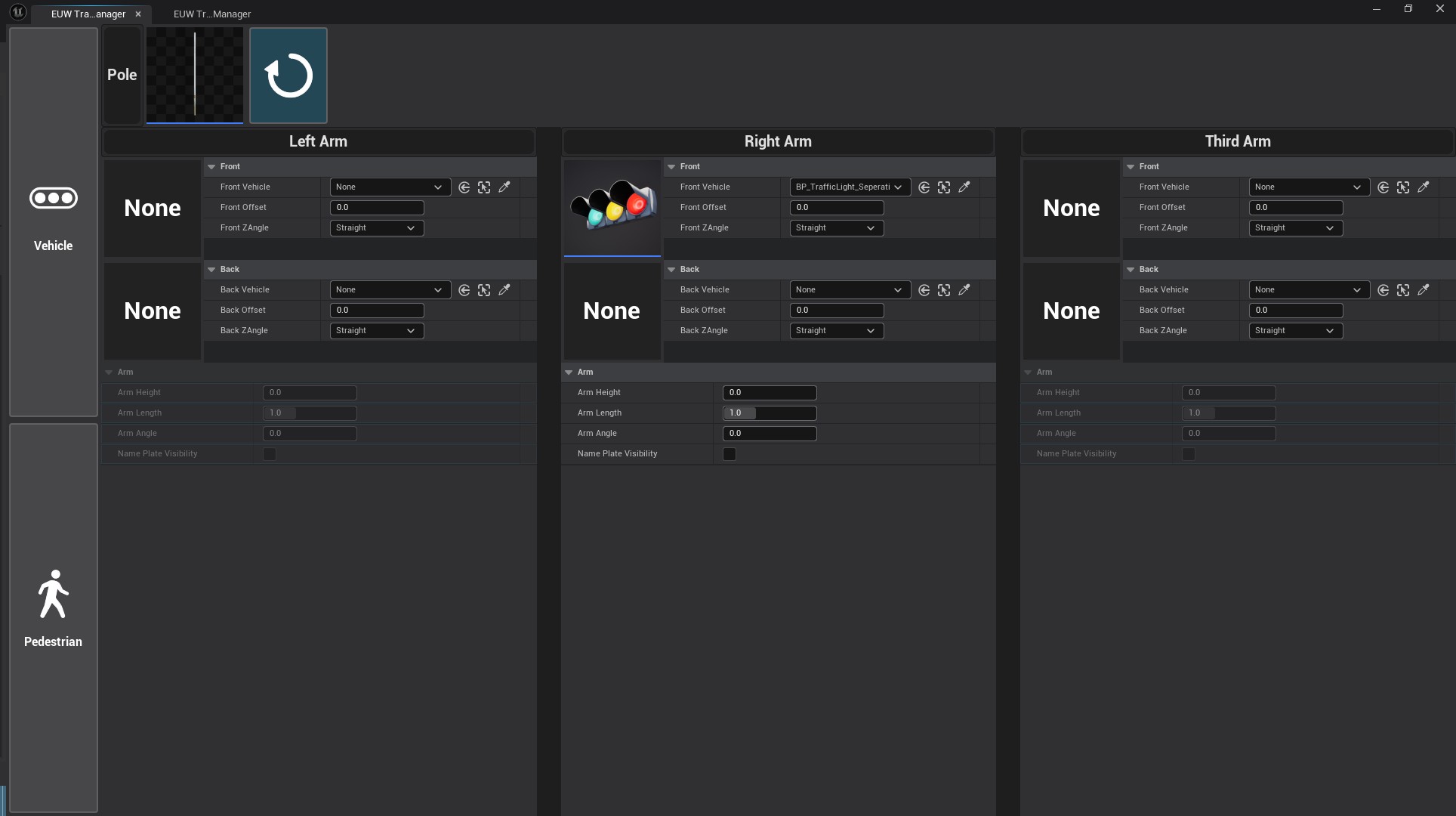Open Right Arm Front Vehicle dropdown

[849, 187]
